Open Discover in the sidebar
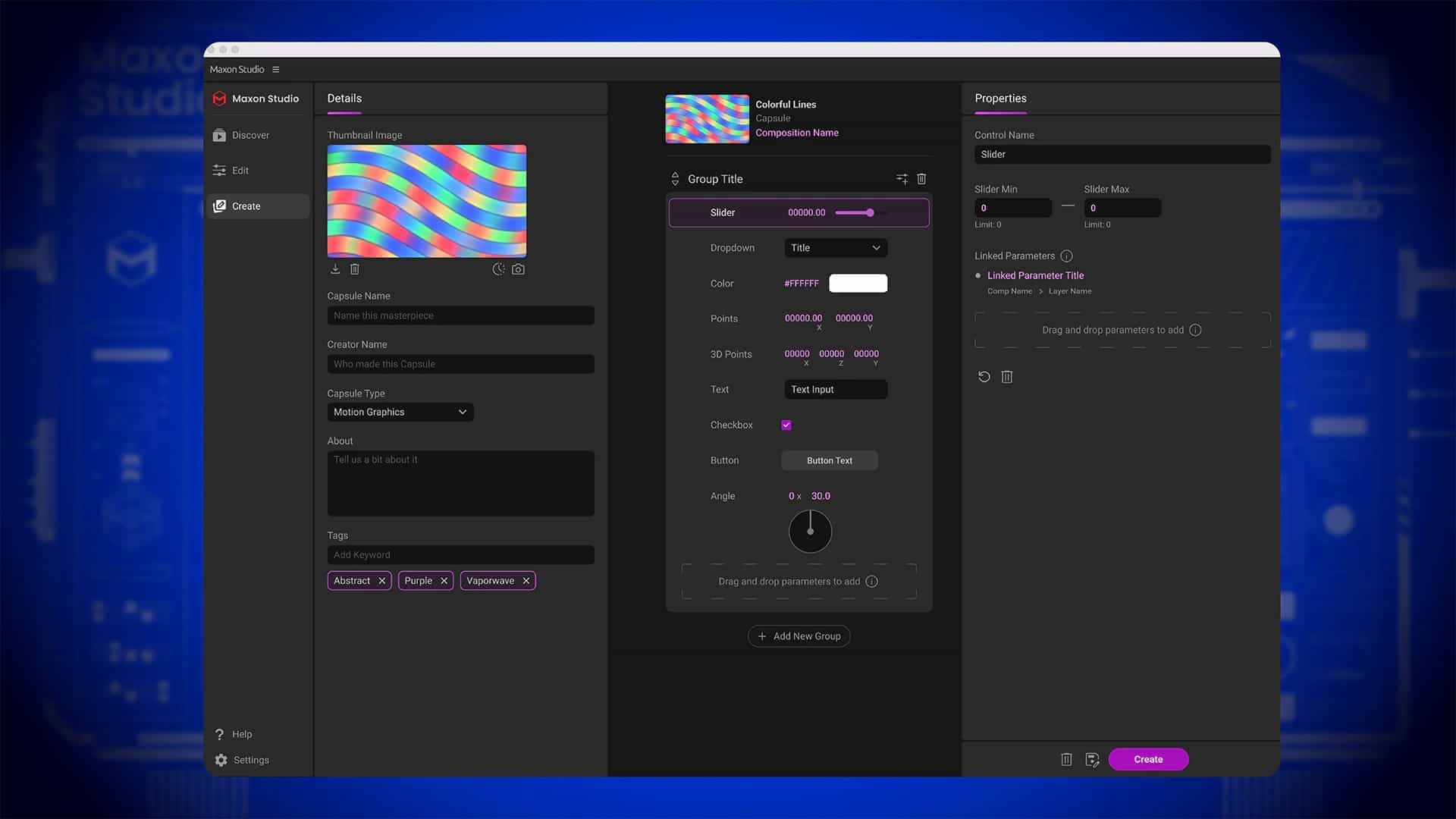1456x819 pixels. click(250, 135)
